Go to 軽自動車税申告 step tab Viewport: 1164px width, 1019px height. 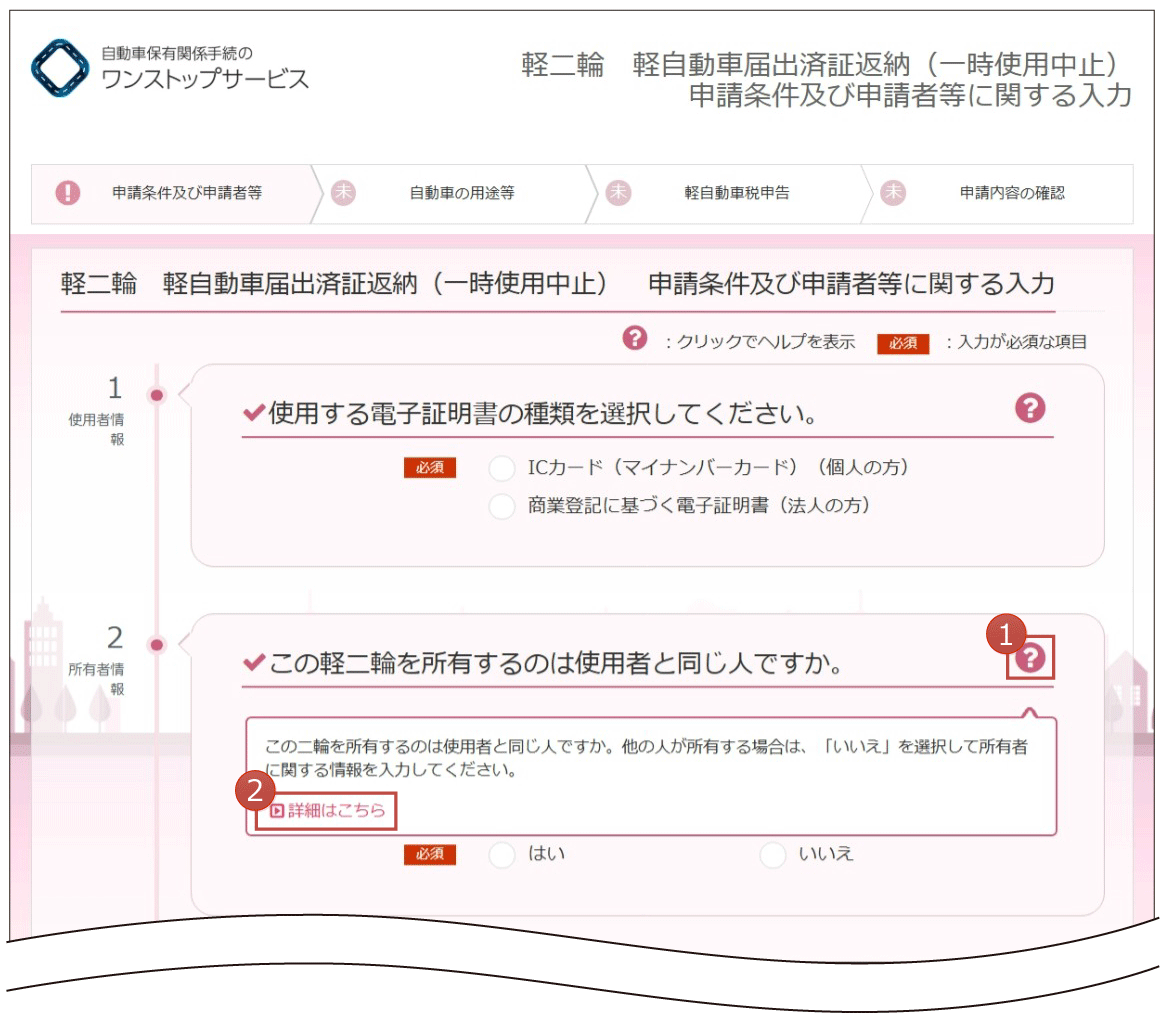[729, 194]
